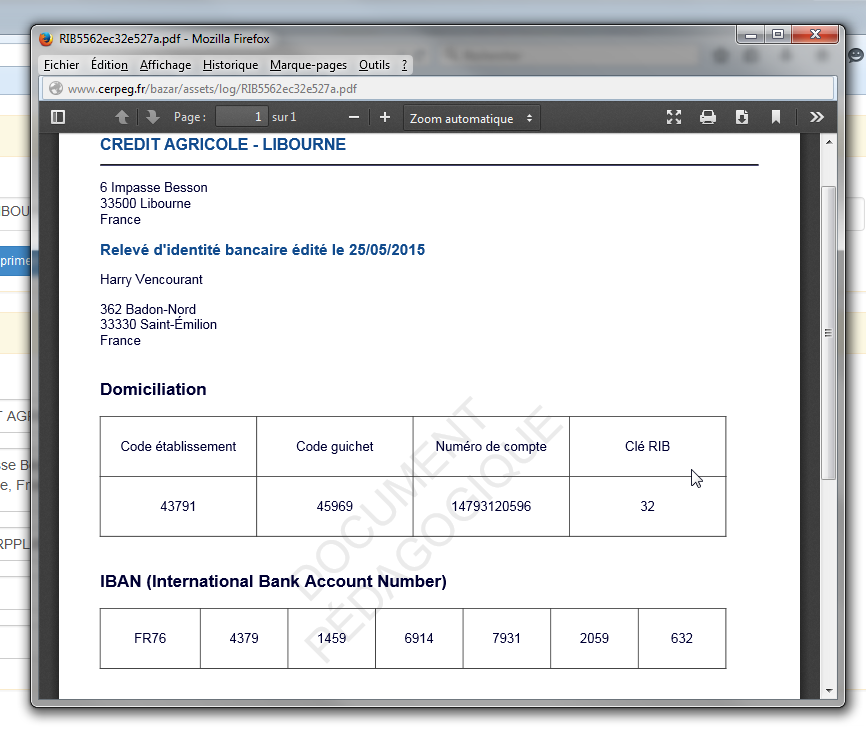Click the Numéro de compte header cell

491,446
